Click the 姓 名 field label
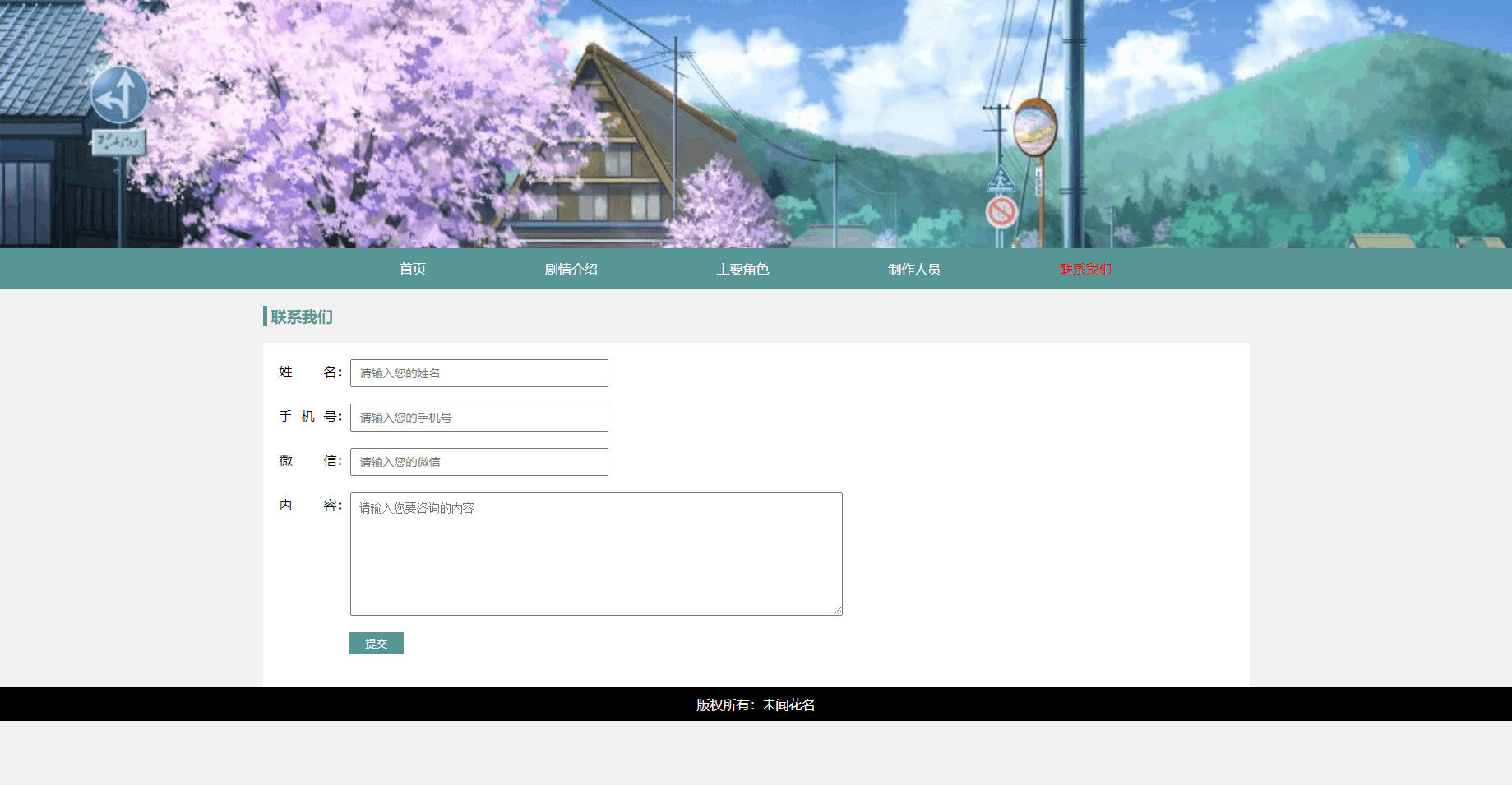Screen dimensions: 1512x785 tap(311, 372)
